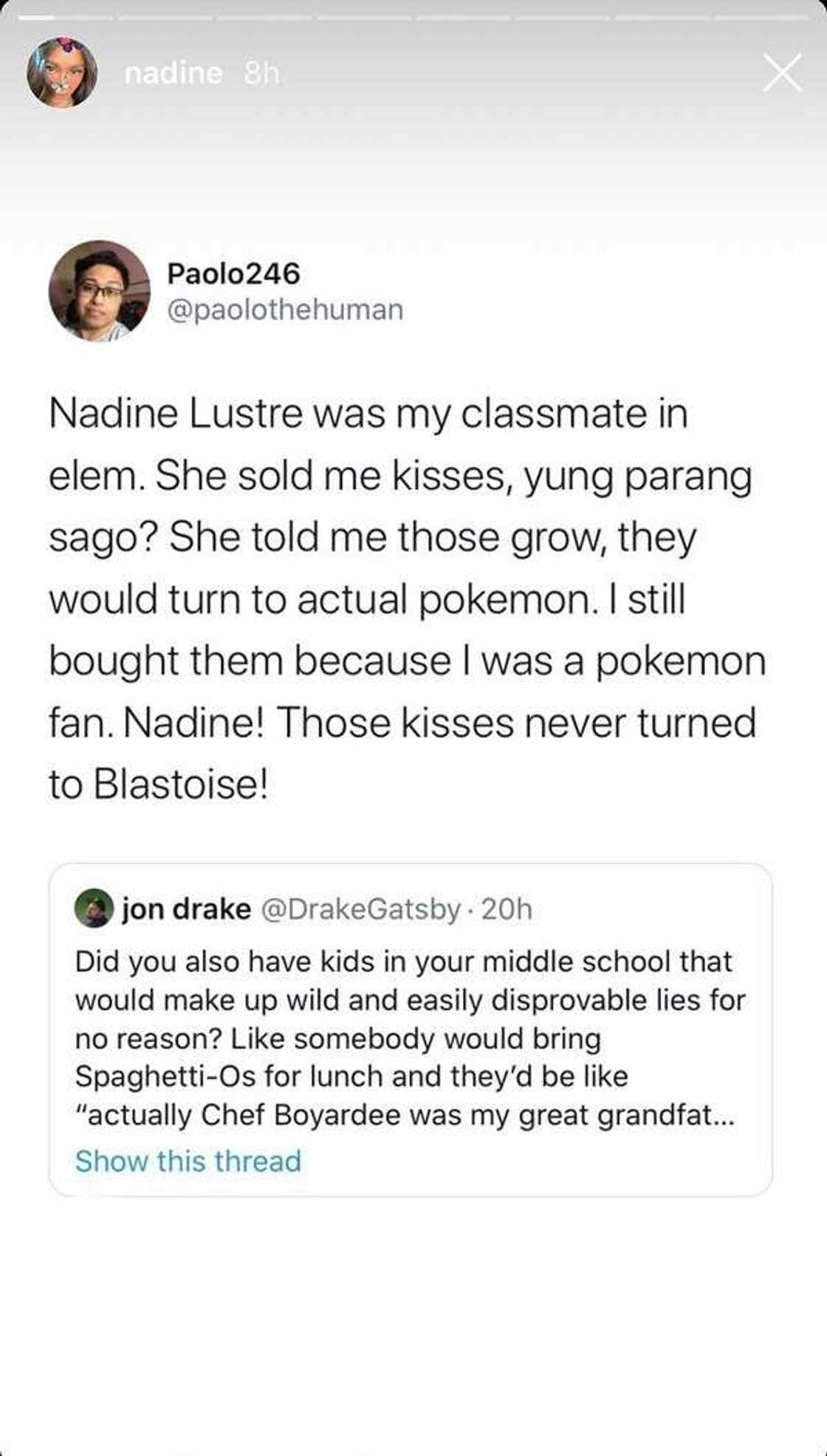Click the nadine username label
This screenshot has height=1456, width=827.
tap(171, 72)
